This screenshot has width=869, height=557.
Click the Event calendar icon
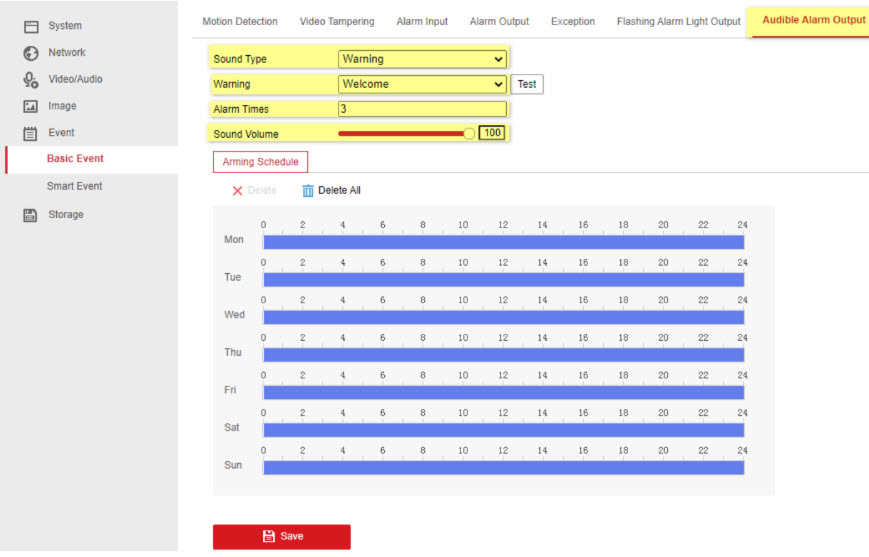coord(30,133)
